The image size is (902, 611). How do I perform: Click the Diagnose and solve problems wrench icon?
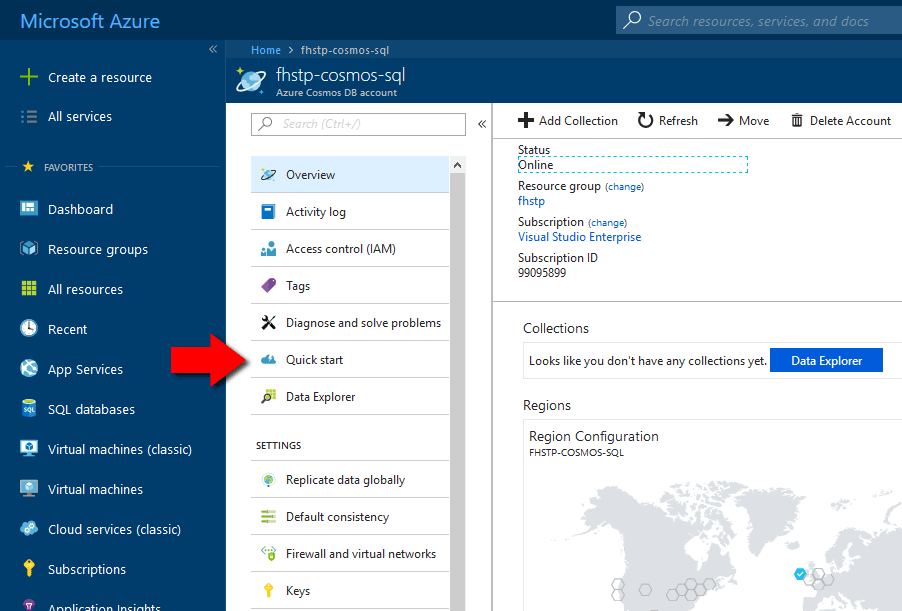(268, 322)
